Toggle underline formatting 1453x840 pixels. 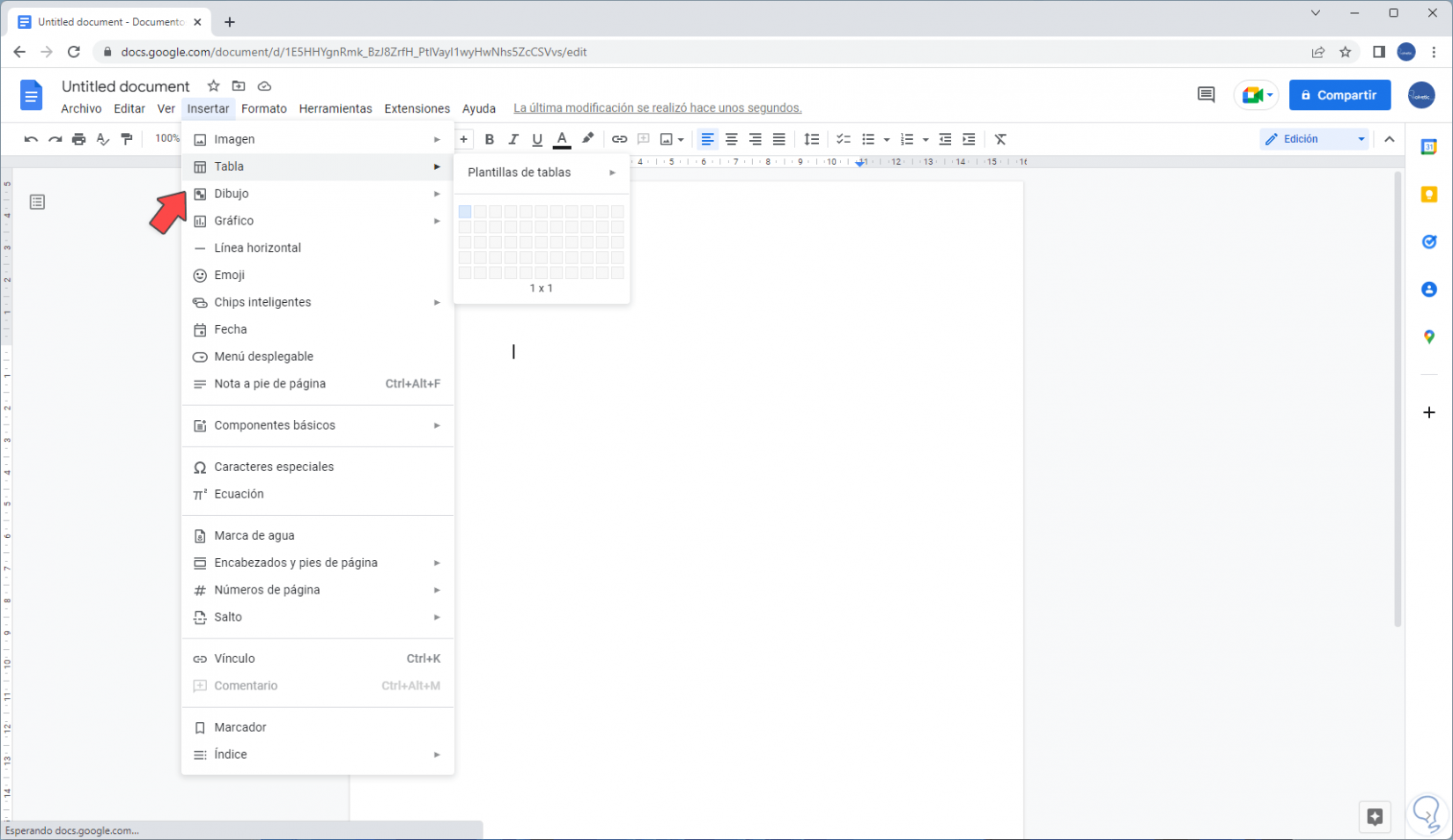point(537,139)
